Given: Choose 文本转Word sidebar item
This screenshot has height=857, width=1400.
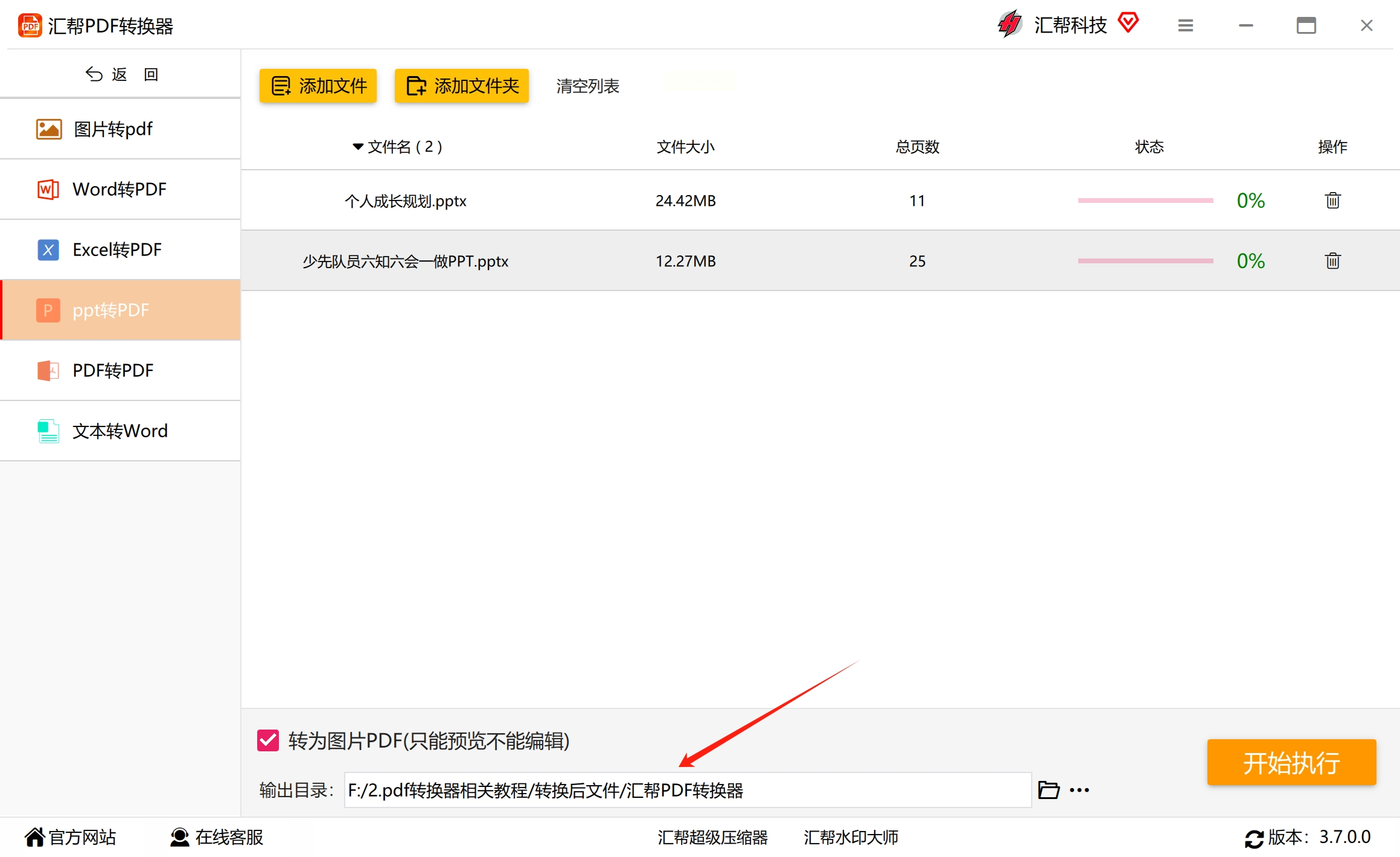Looking at the screenshot, I should 121,431.
